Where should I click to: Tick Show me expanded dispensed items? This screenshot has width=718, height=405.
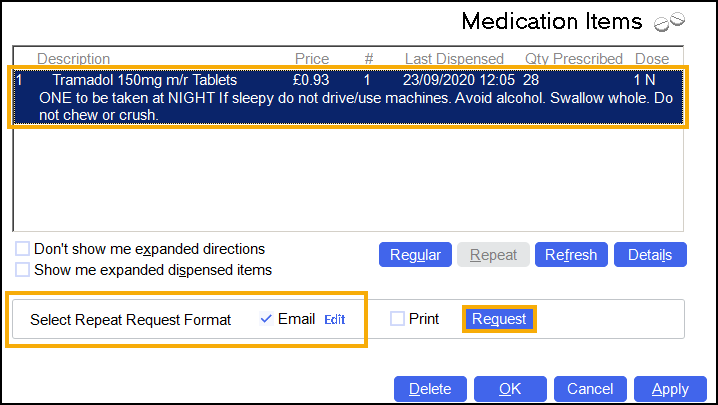pos(22,270)
